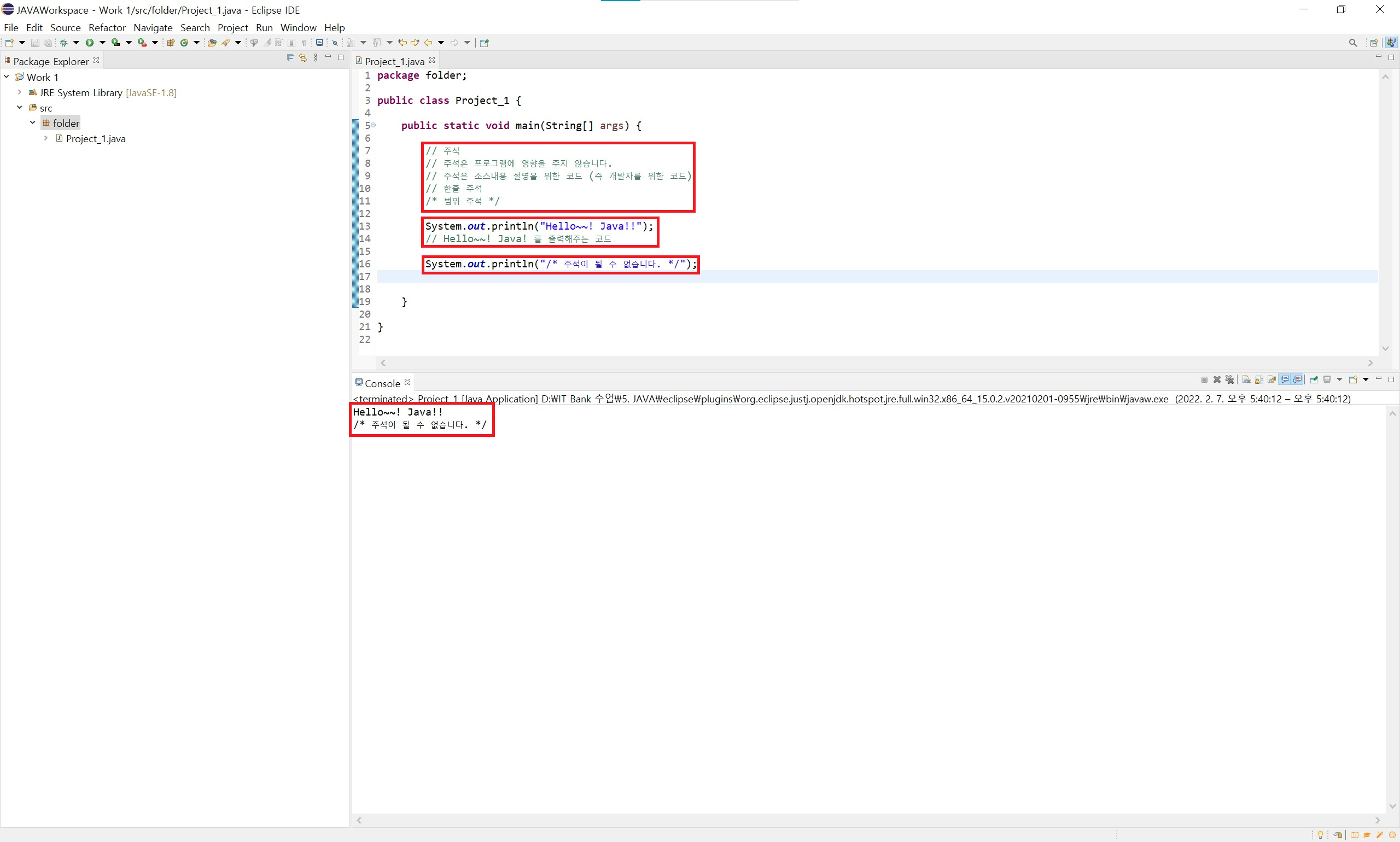Toggle Show Console on standard output
Image resolution: width=1400 pixels, height=842 pixels.
click(x=1285, y=379)
